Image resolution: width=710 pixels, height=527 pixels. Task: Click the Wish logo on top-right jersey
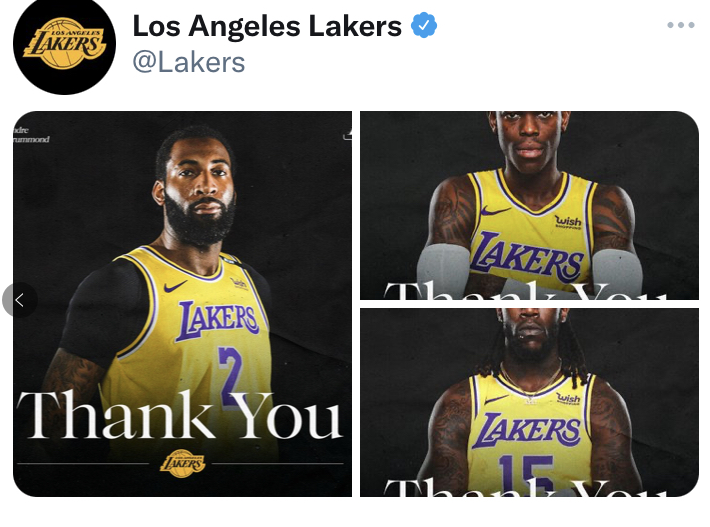click(x=568, y=222)
